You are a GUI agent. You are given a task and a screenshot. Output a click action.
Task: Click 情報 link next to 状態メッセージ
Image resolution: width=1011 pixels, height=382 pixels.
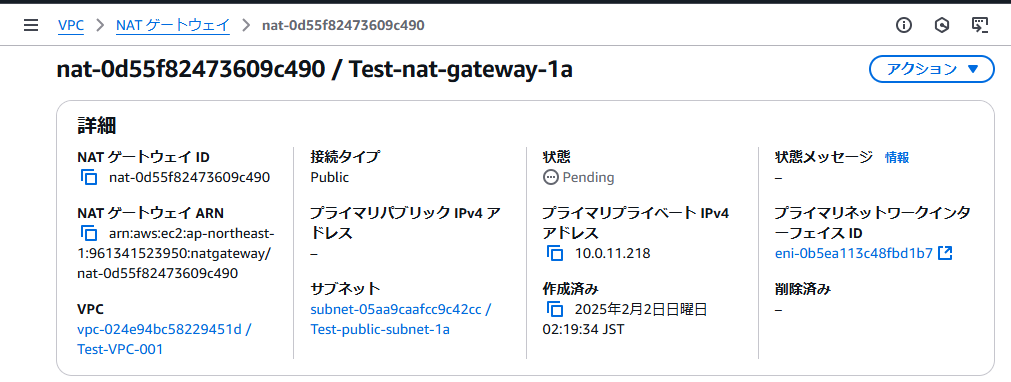(897, 157)
